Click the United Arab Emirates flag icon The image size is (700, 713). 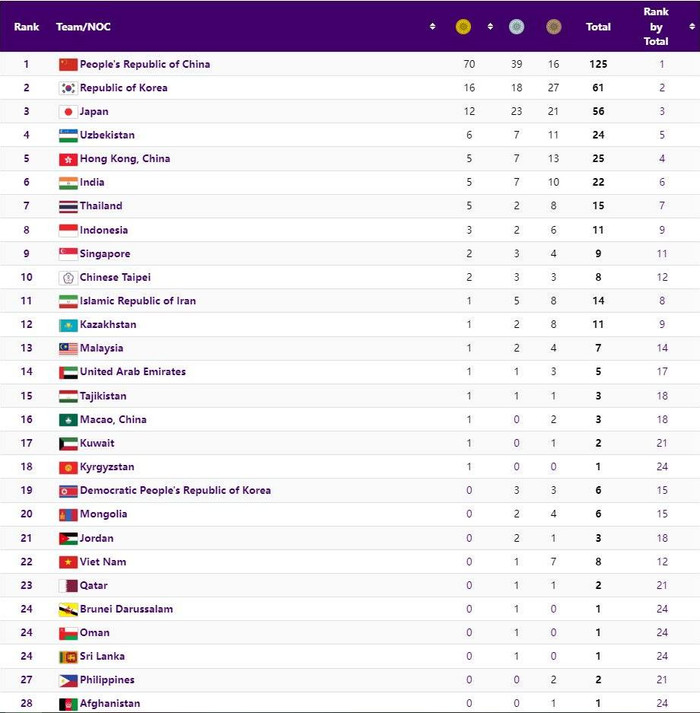coord(68,372)
